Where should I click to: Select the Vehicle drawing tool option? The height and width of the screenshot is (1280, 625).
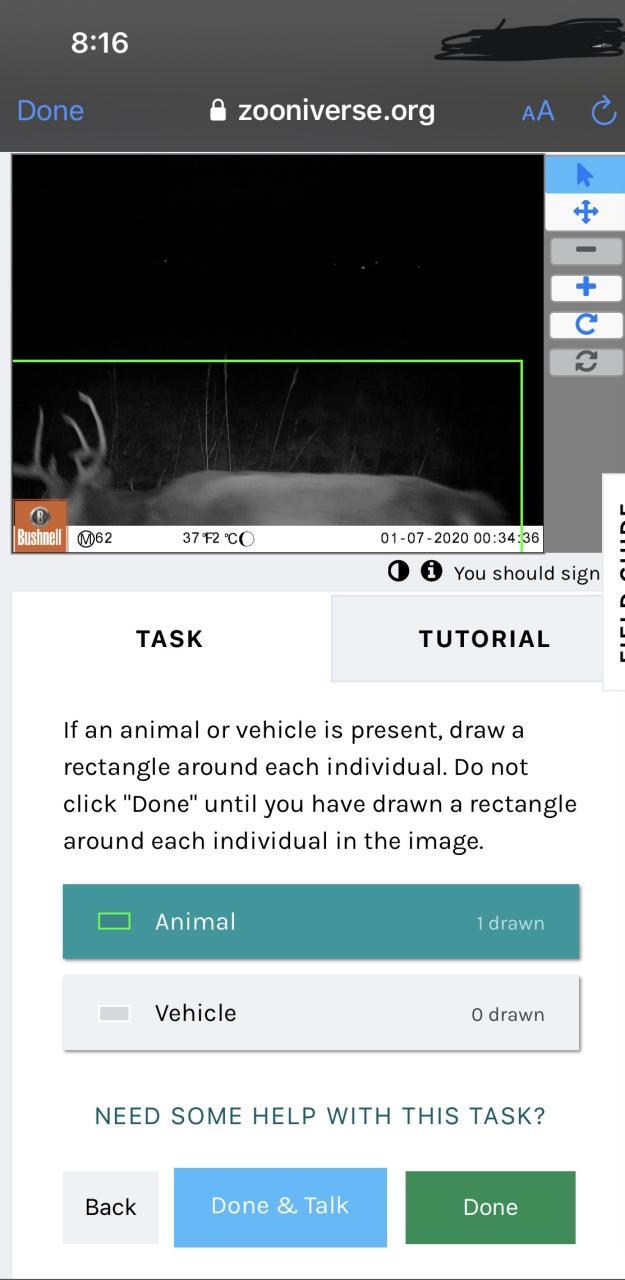pos(321,1013)
